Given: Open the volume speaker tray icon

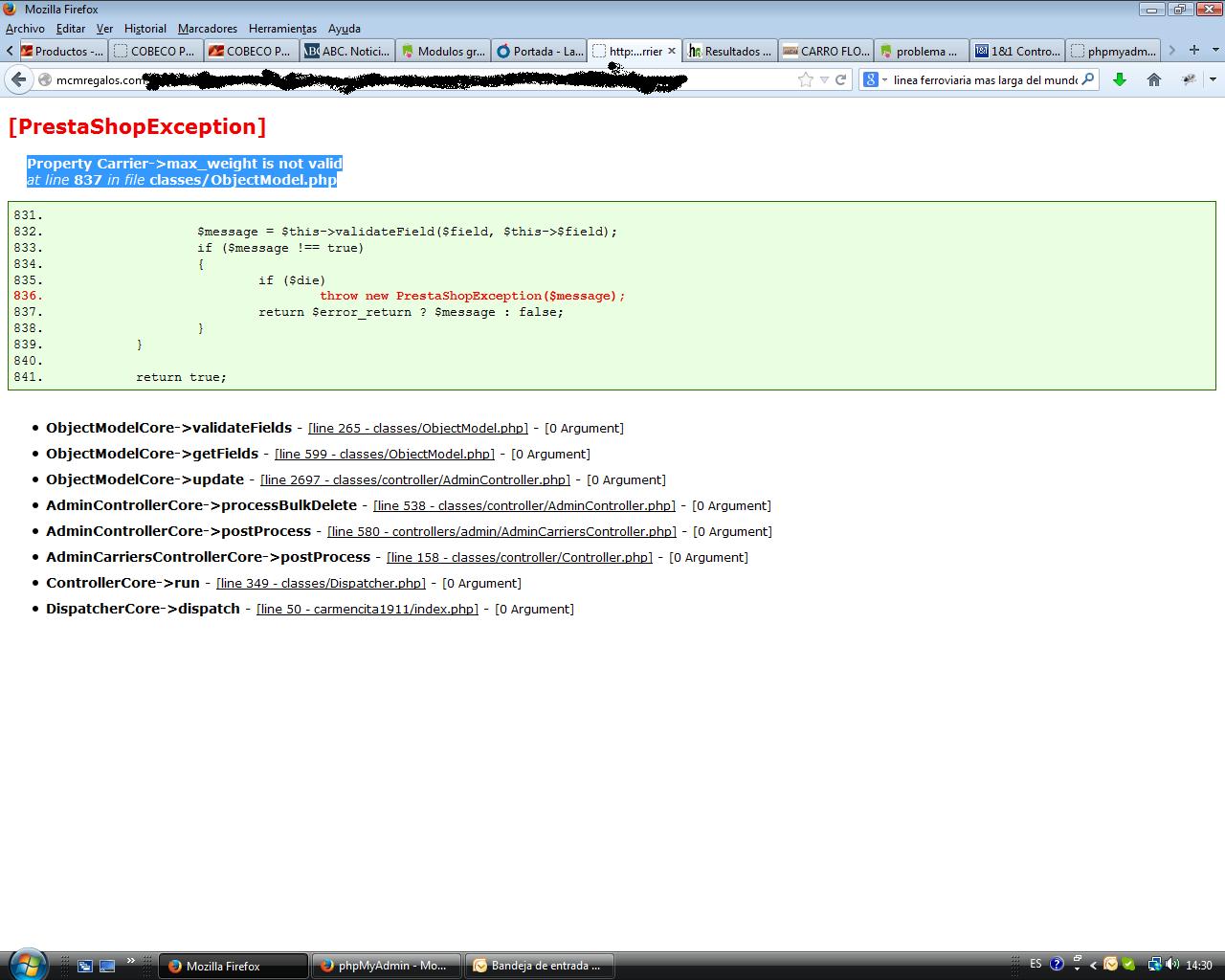Looking at the screenshot, I should point(1171,965).
